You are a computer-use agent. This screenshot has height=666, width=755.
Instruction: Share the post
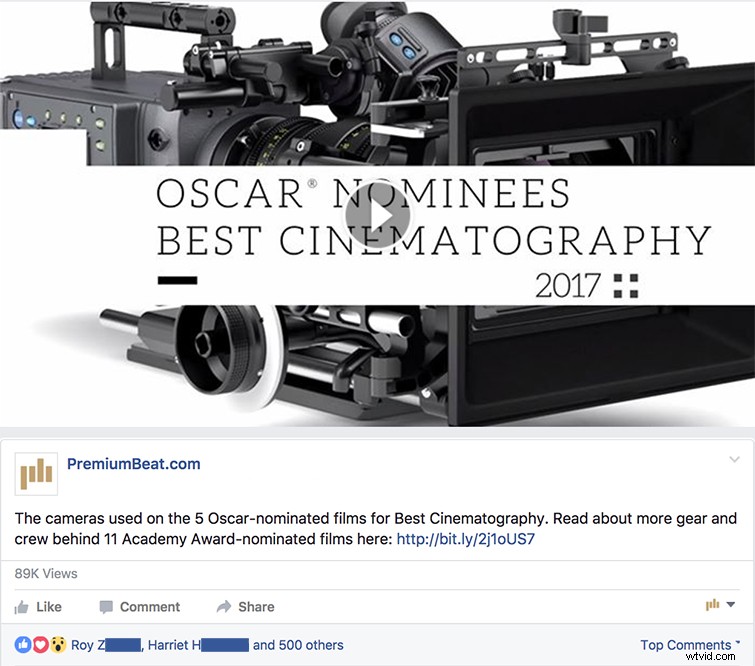coord(246,607)
